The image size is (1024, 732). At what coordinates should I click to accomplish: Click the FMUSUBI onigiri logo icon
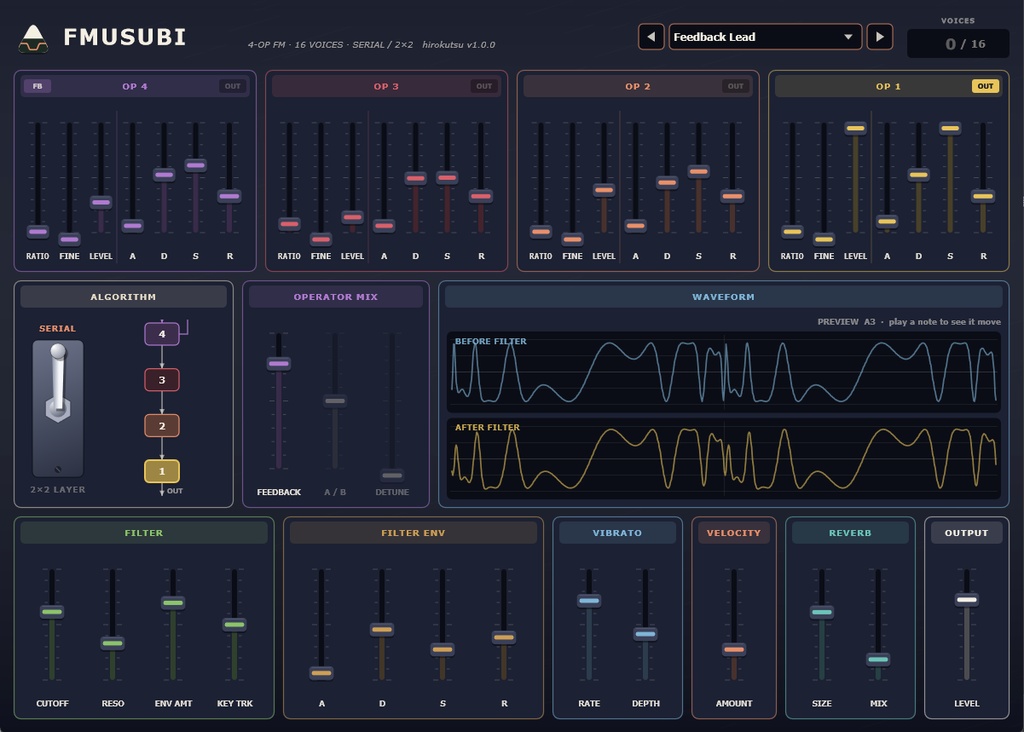coord(33,38)
